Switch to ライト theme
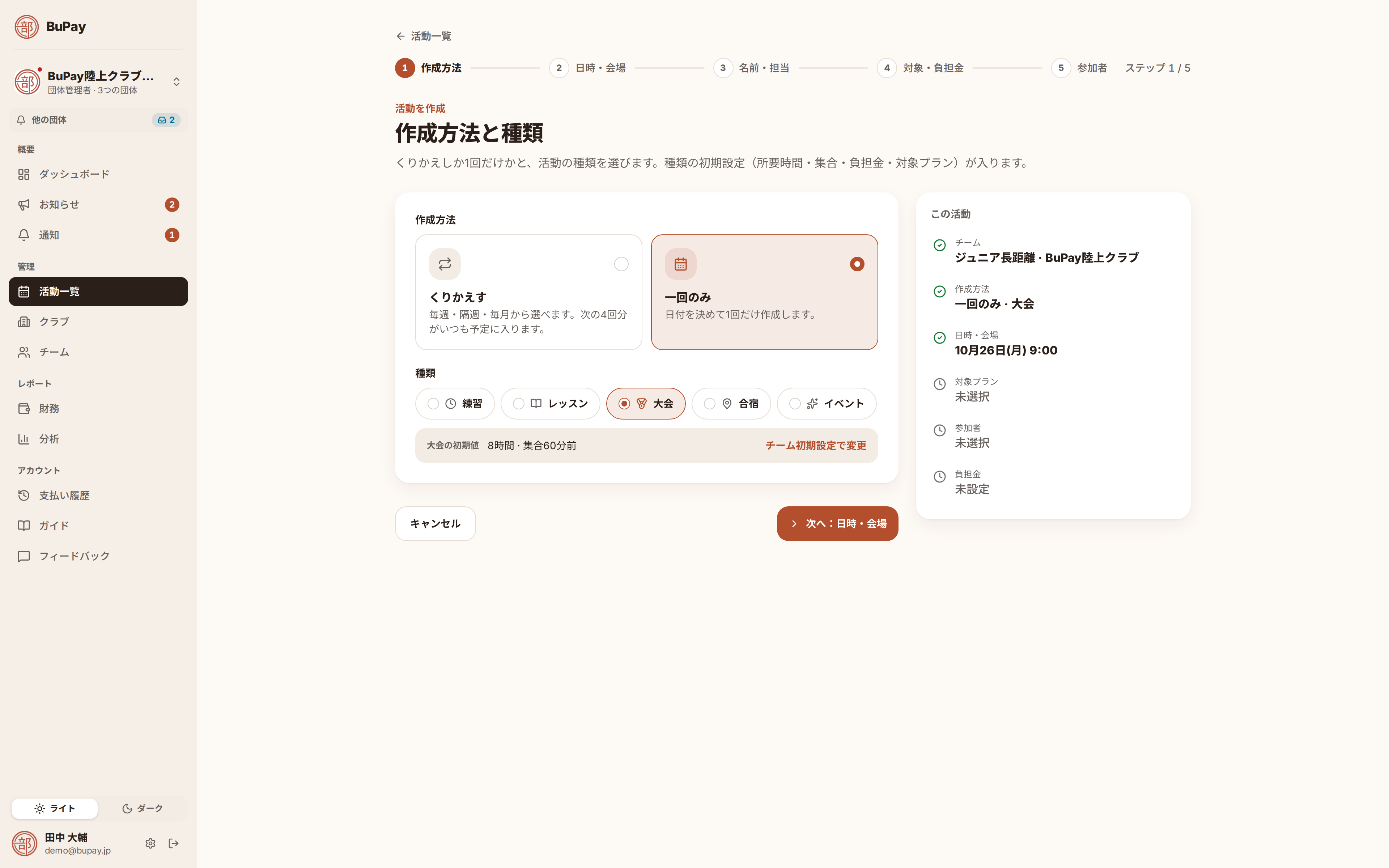This screenshot has width=1389, height=868. [x=55, y=808]
